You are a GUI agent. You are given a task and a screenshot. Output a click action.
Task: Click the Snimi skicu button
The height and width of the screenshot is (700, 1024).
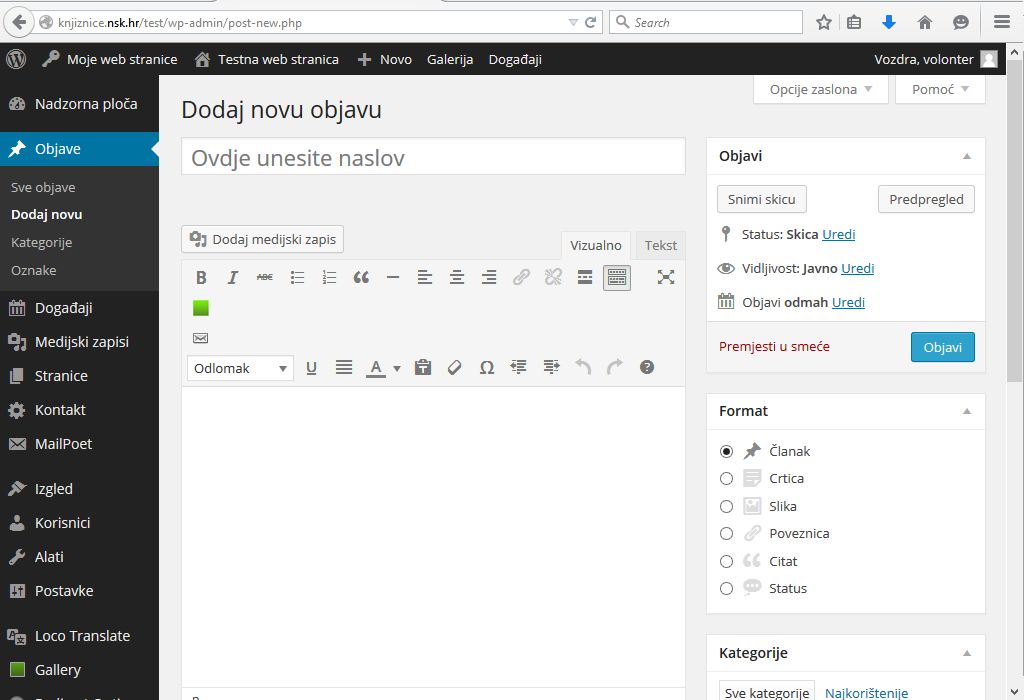click(761, 199)
